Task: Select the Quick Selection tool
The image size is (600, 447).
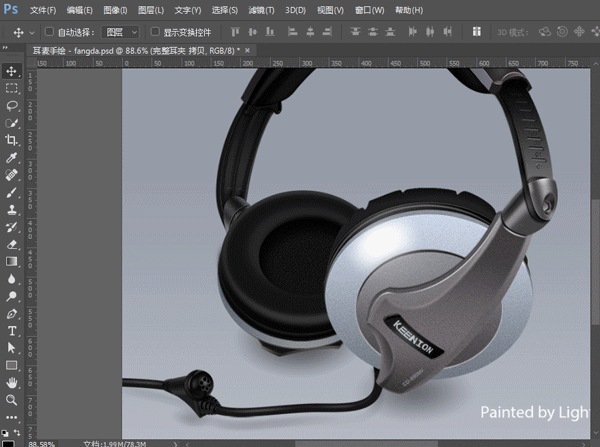Action: coord(11,123)
